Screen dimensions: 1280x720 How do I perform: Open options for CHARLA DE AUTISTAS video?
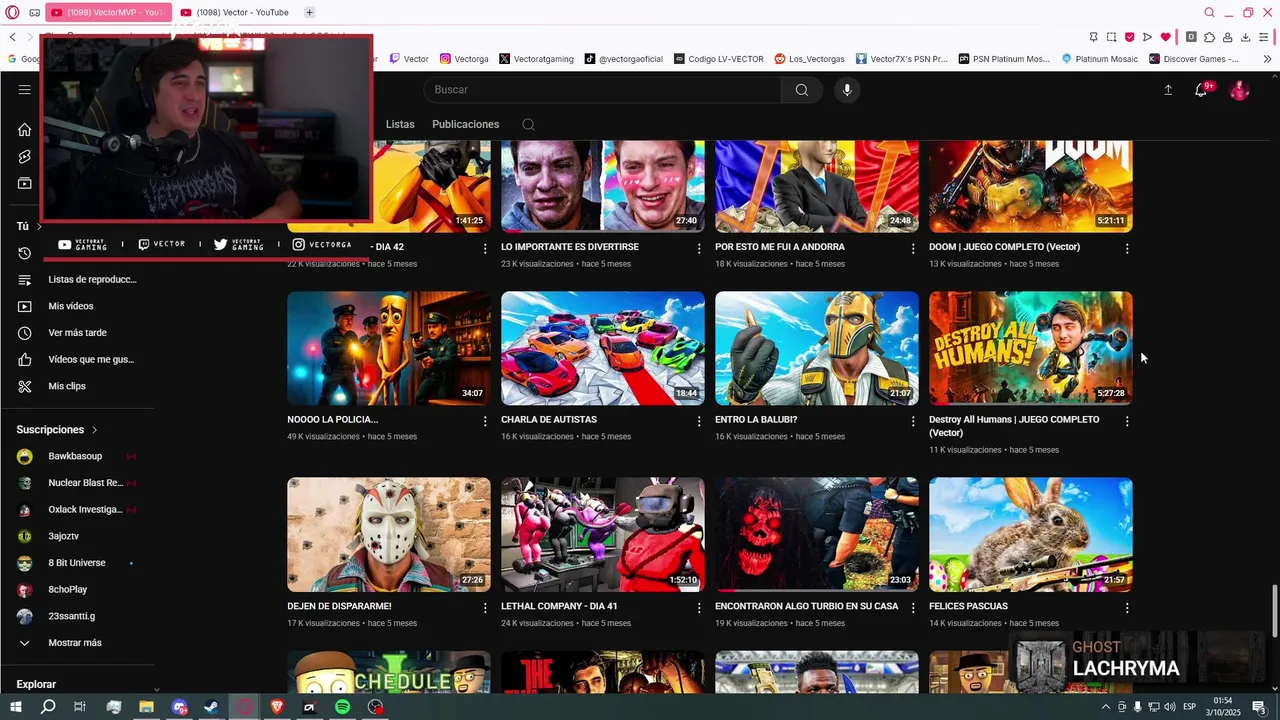(x=699, y=421)
